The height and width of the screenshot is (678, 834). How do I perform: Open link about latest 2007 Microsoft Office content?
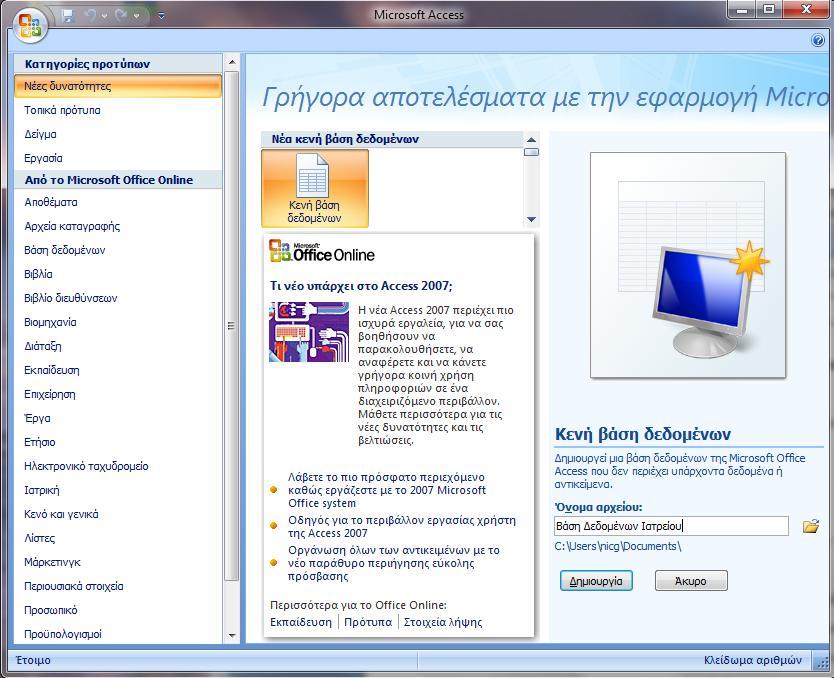coord(387,490)
